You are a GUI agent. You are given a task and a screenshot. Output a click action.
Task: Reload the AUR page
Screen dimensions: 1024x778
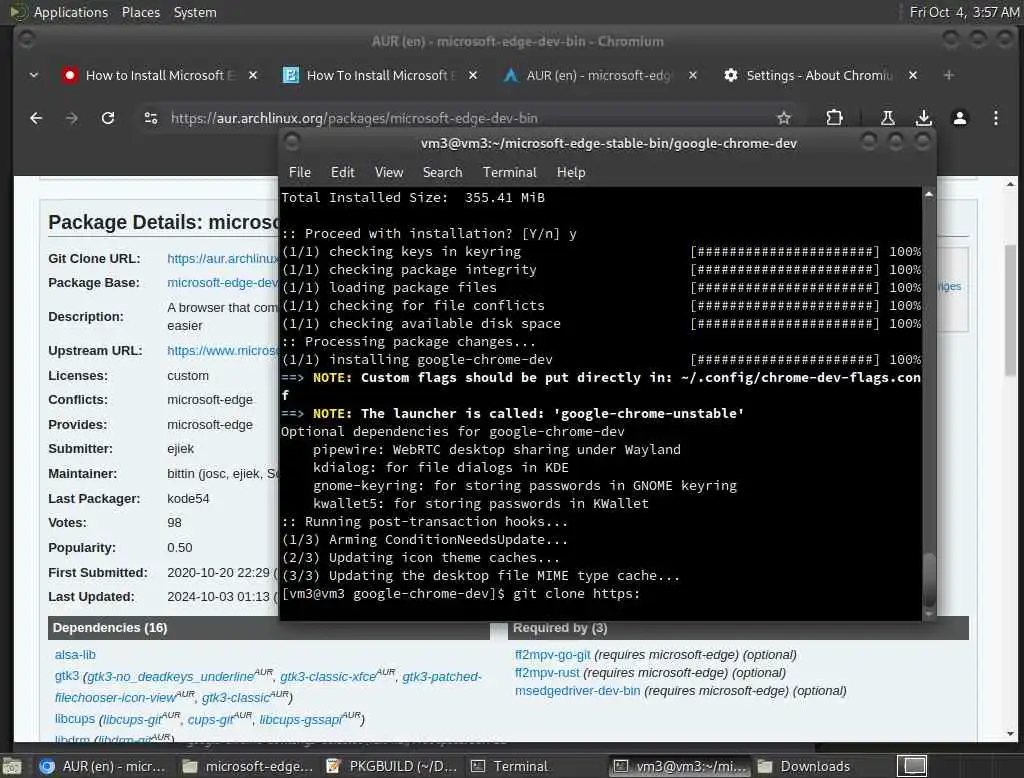click(108, 118)
